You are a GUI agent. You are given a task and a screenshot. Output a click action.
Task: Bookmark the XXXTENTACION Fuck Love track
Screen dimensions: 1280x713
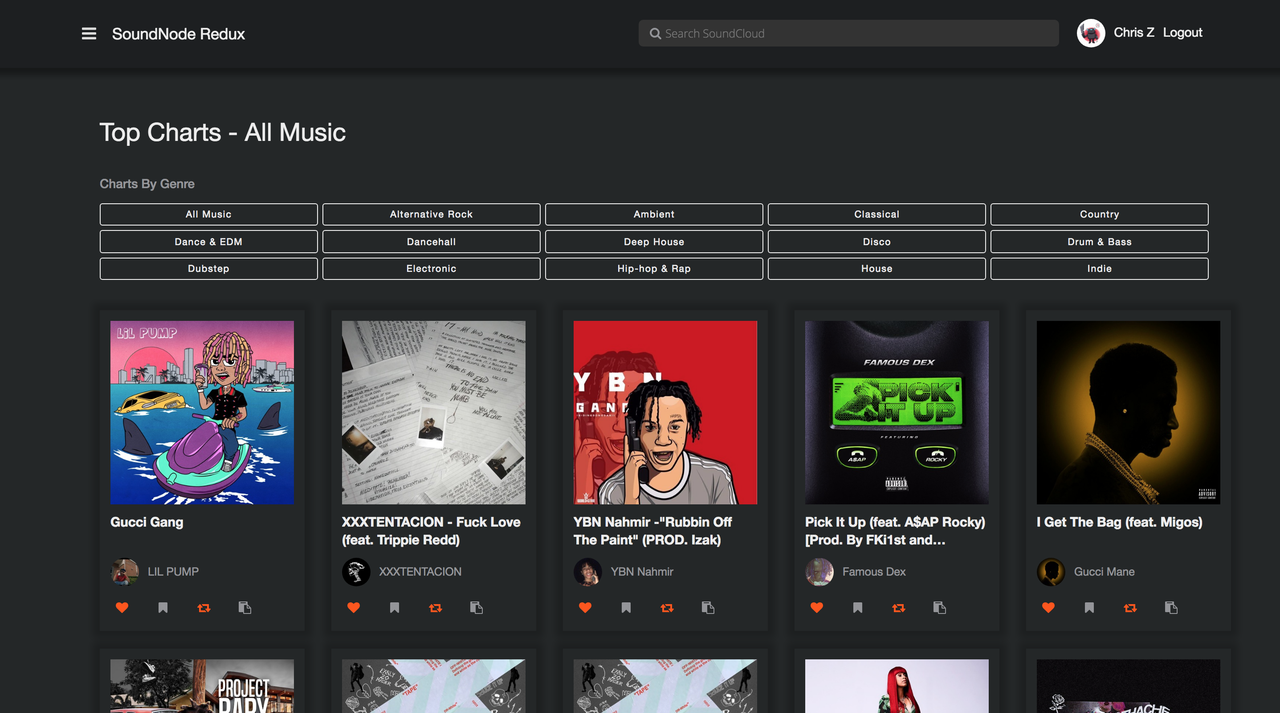pyautogui.click(x=394, y=607)
